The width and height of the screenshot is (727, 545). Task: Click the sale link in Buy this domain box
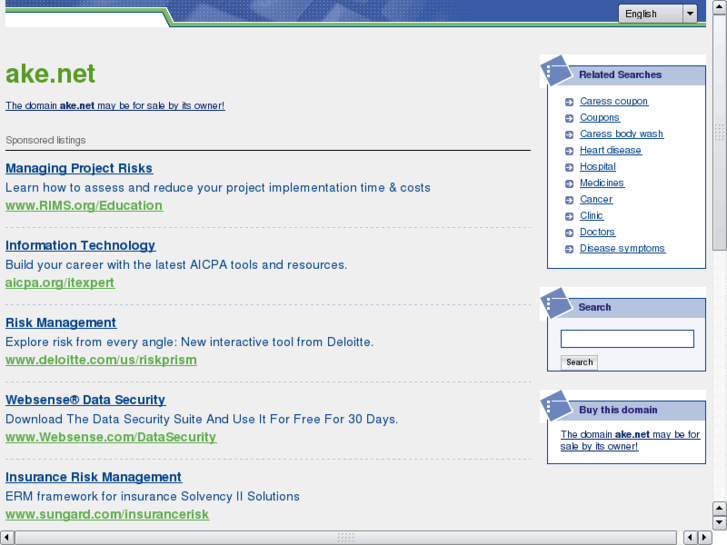click(x=630, y=440)
